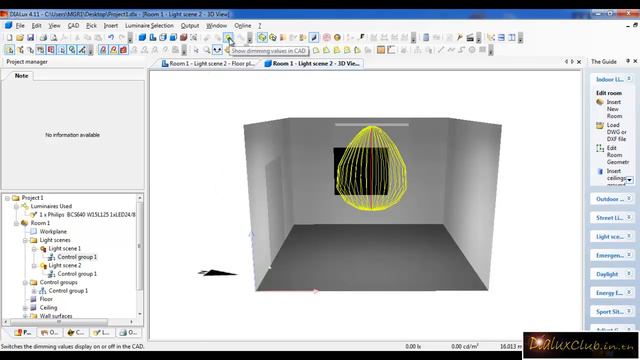The height and width of the screenshot is (360, 640).
Task: Collapse the Project 1 tree node
Action: [7, 198]
